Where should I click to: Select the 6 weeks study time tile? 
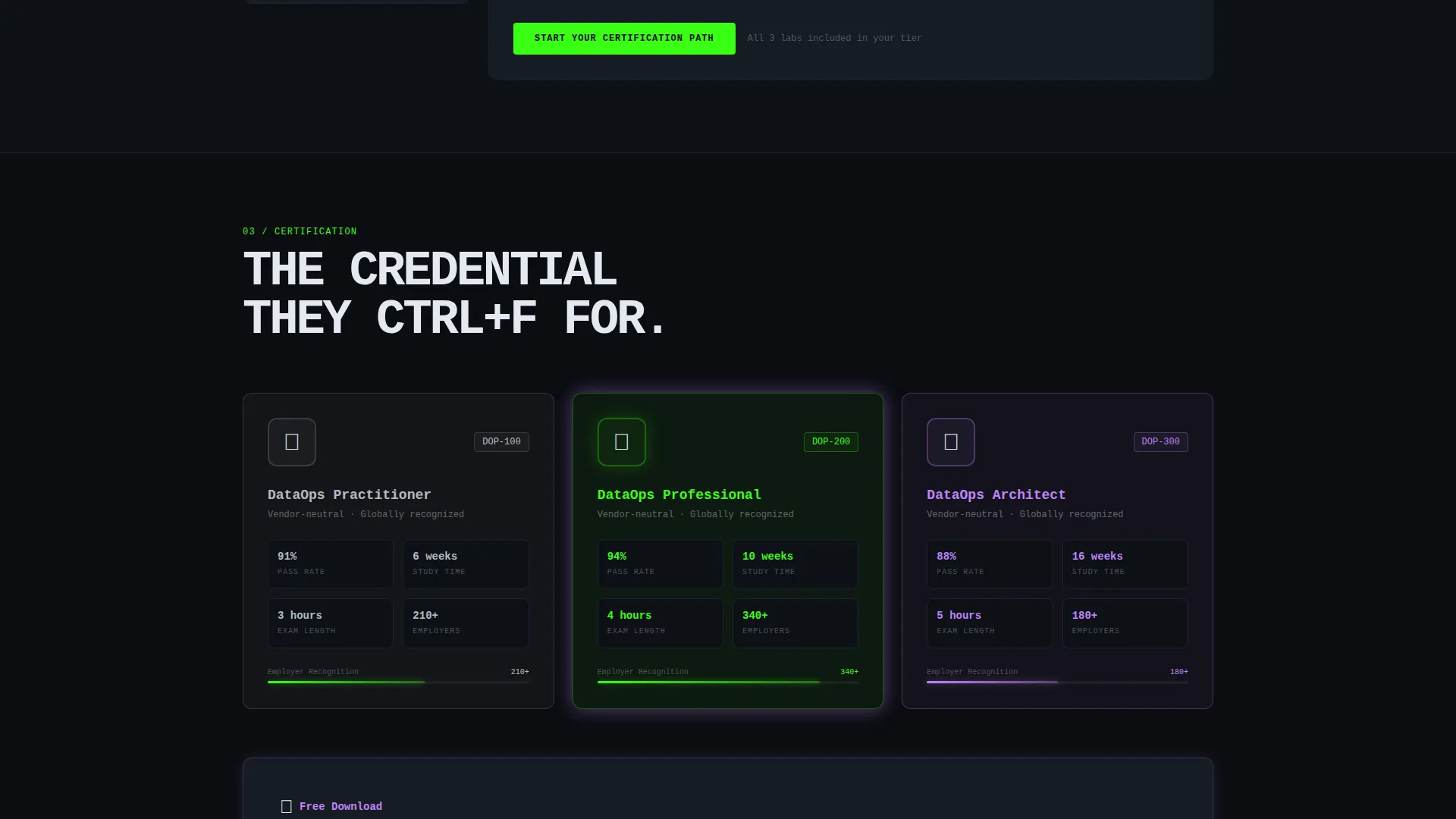click(466, 564)
